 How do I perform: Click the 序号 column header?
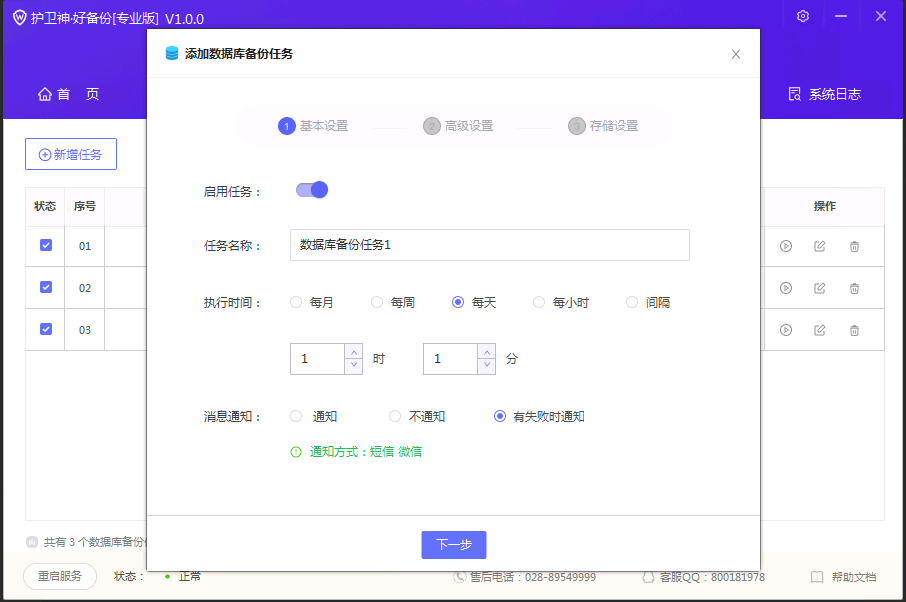pos(84,206)
